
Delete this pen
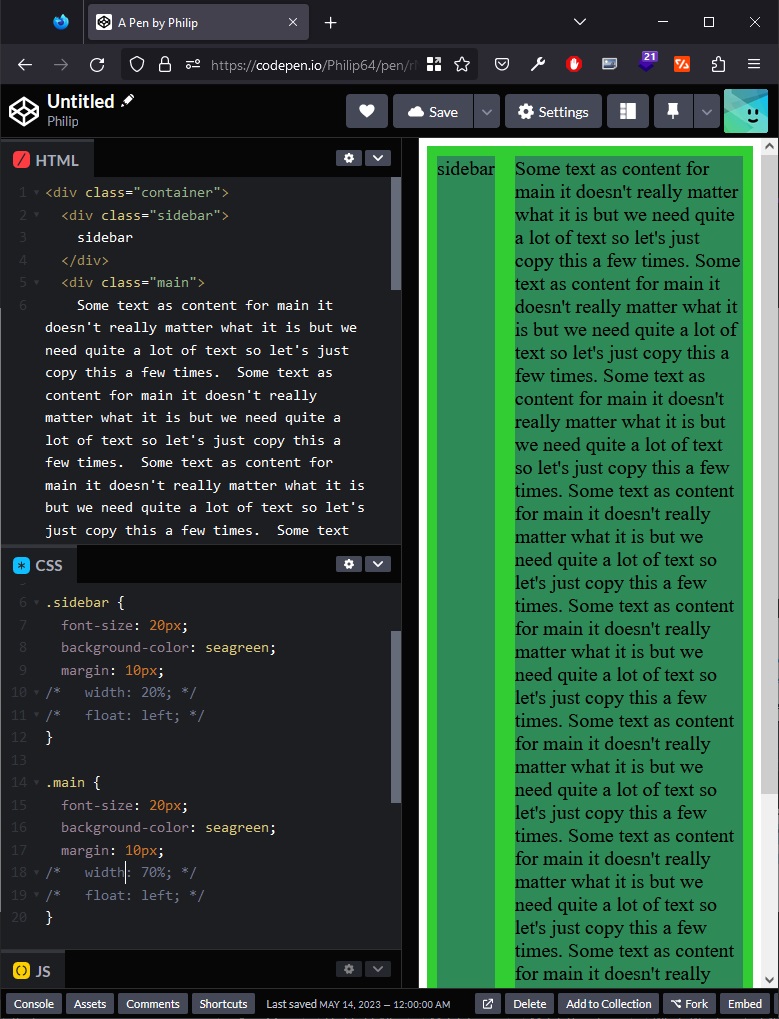pos(530,1004)
